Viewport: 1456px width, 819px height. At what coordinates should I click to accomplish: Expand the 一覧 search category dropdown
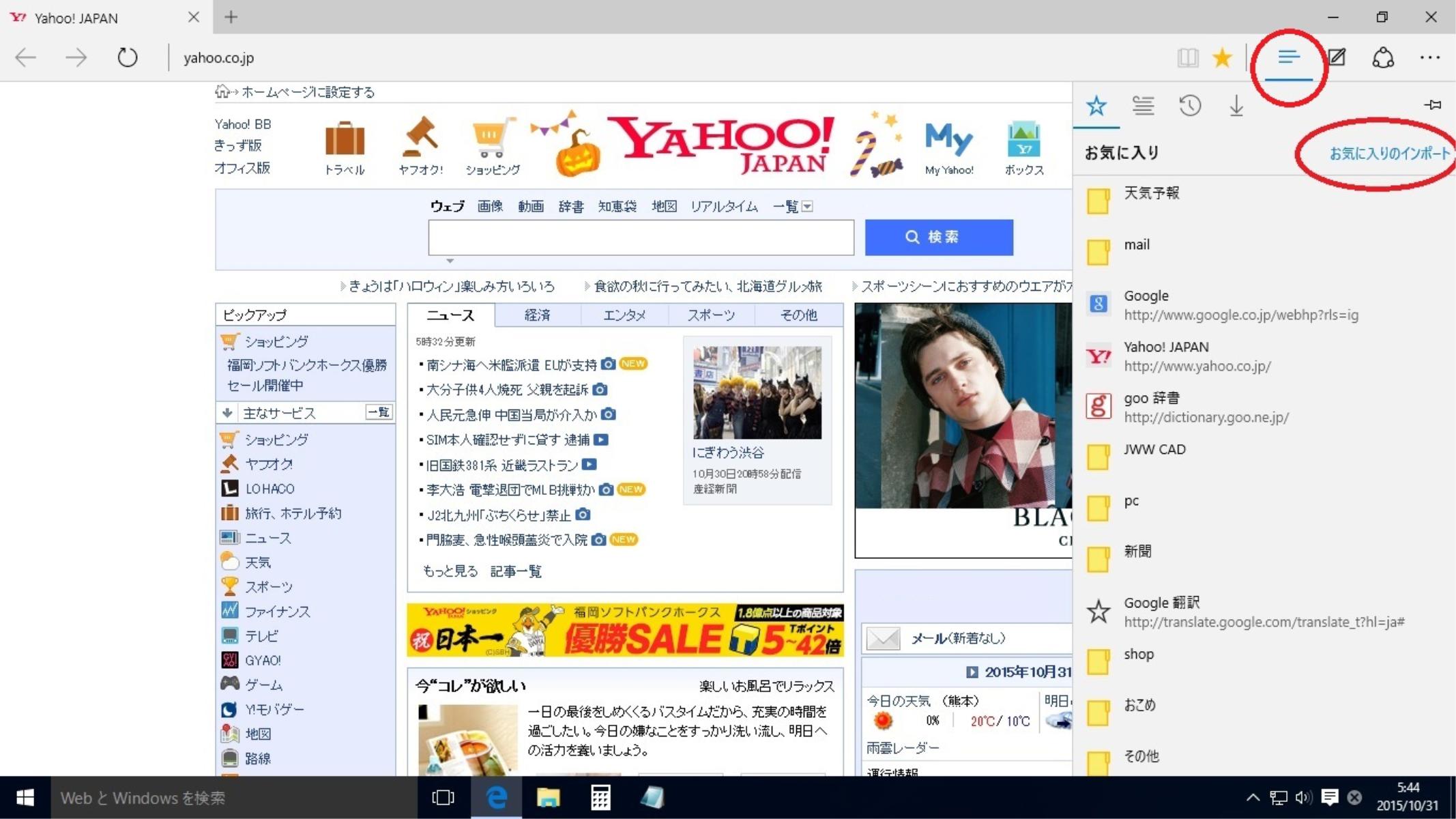click(807, 206)
